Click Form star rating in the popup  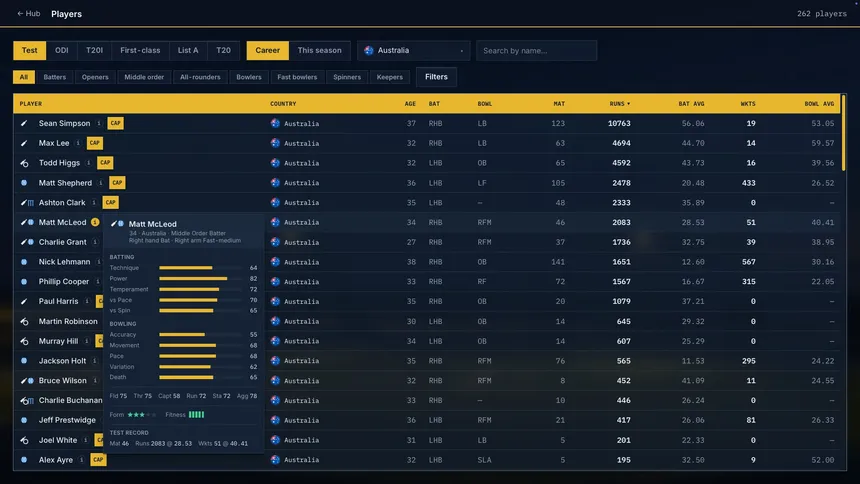click(x=142, y=415)
